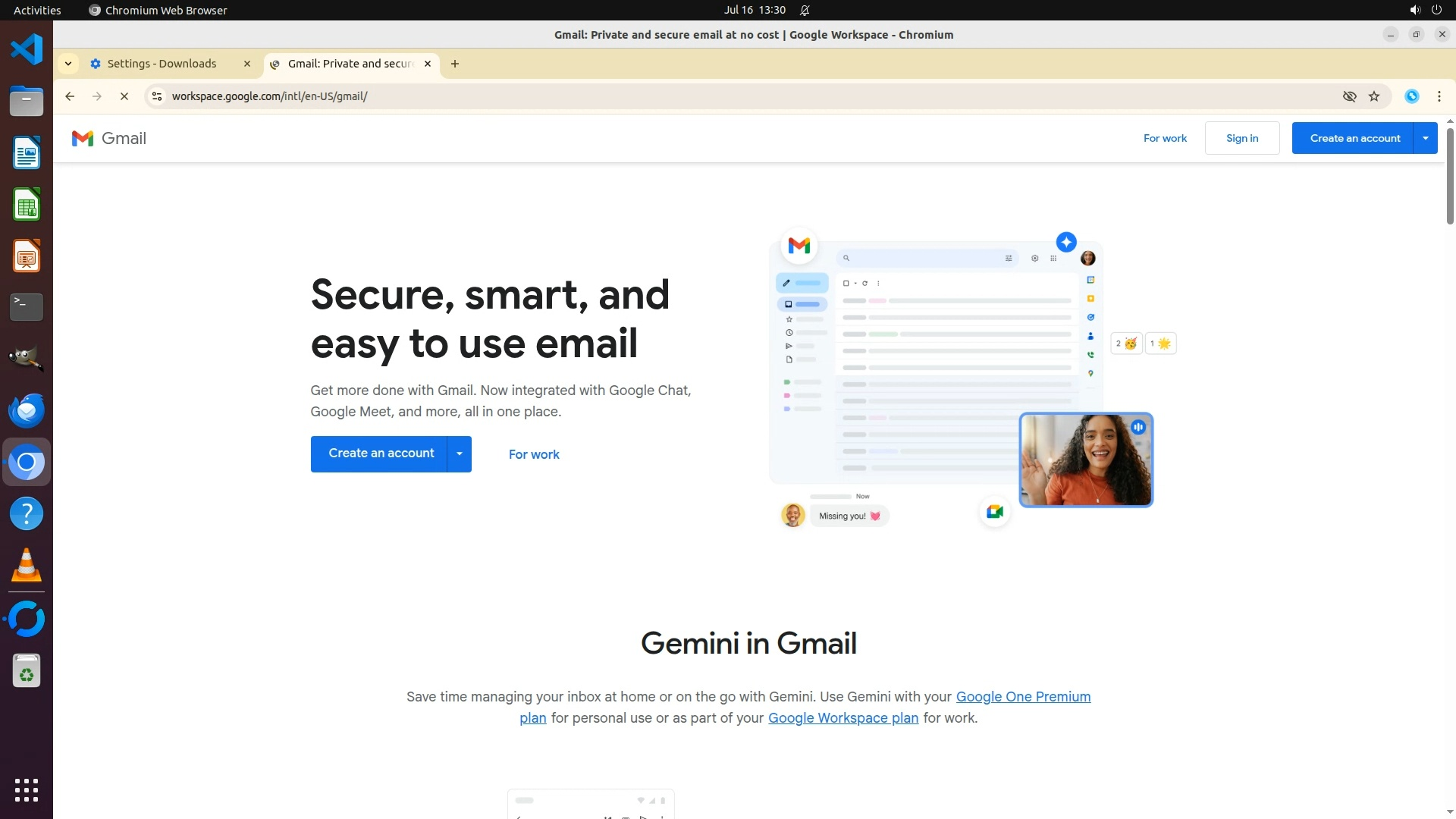Image resolution: width=1456 pixels, height=819 pixels.
Task: Switch to the Settings - Downloads tab
Action: (x=162, y=64)
